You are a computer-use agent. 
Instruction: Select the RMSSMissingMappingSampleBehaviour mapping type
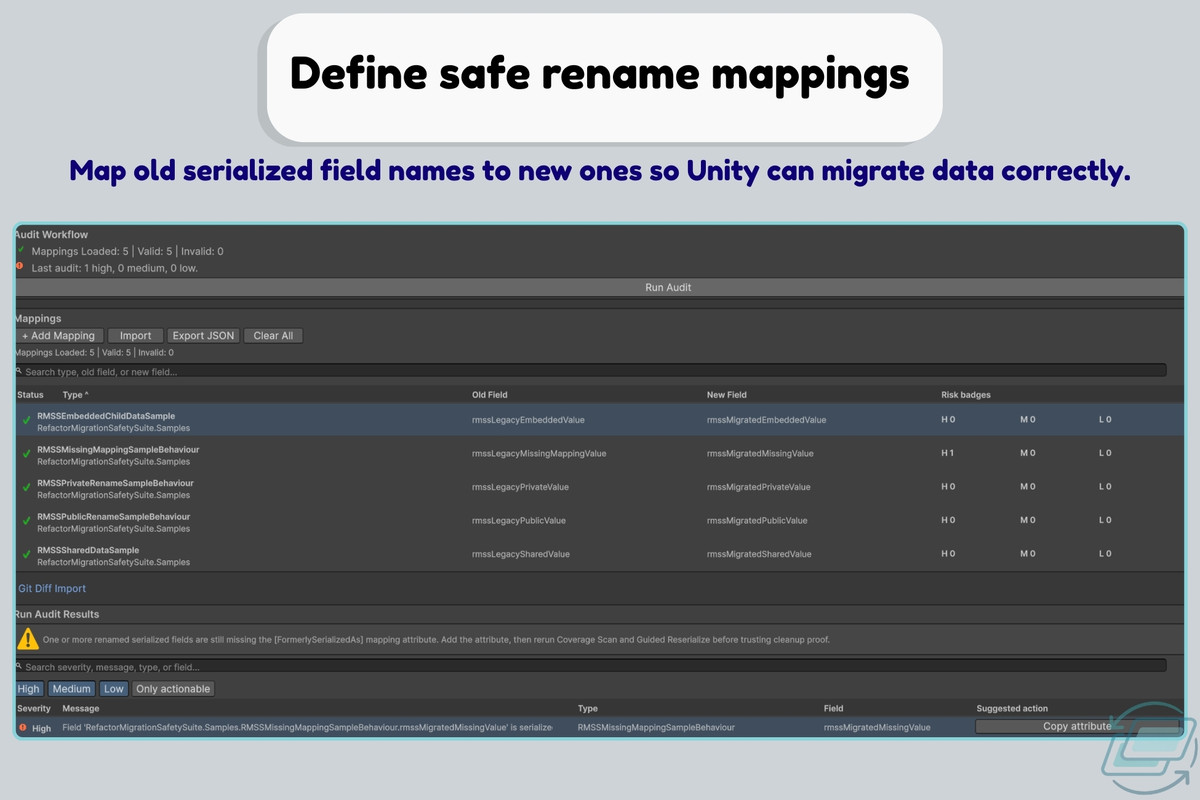pos(118,450)
